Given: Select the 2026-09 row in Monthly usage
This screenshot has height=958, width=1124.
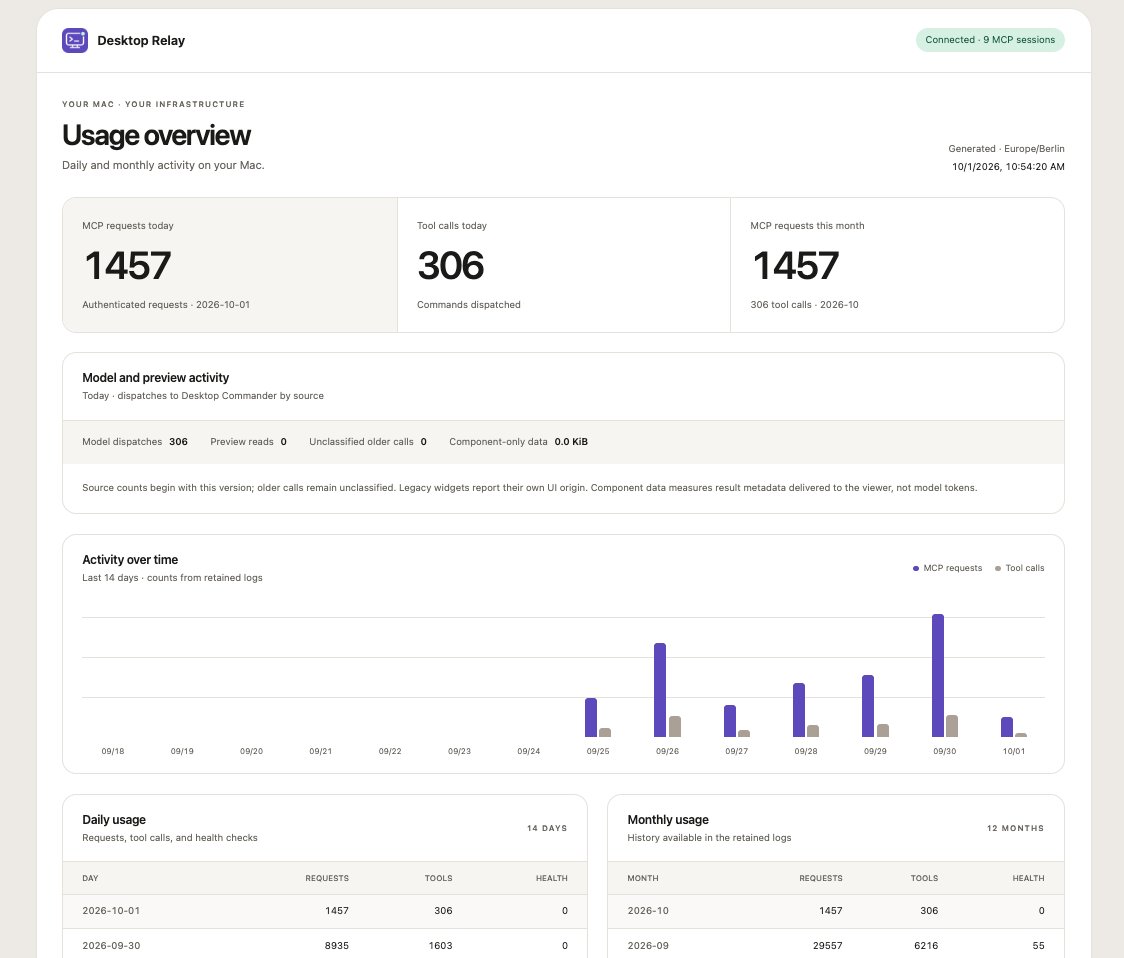Looking at the screenshot, I should pos(836,946).
